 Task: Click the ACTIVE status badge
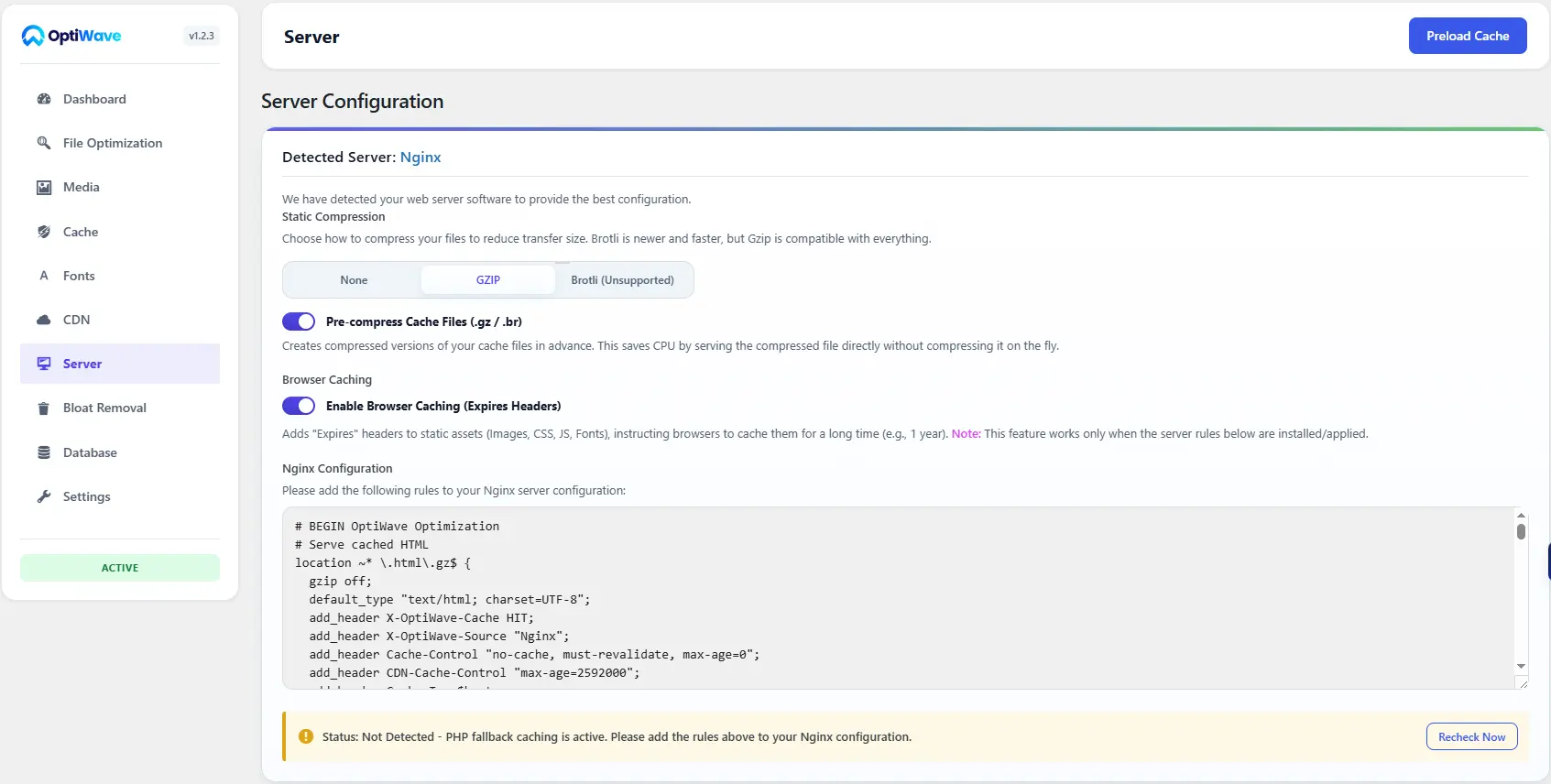click(x=120, y=568)
